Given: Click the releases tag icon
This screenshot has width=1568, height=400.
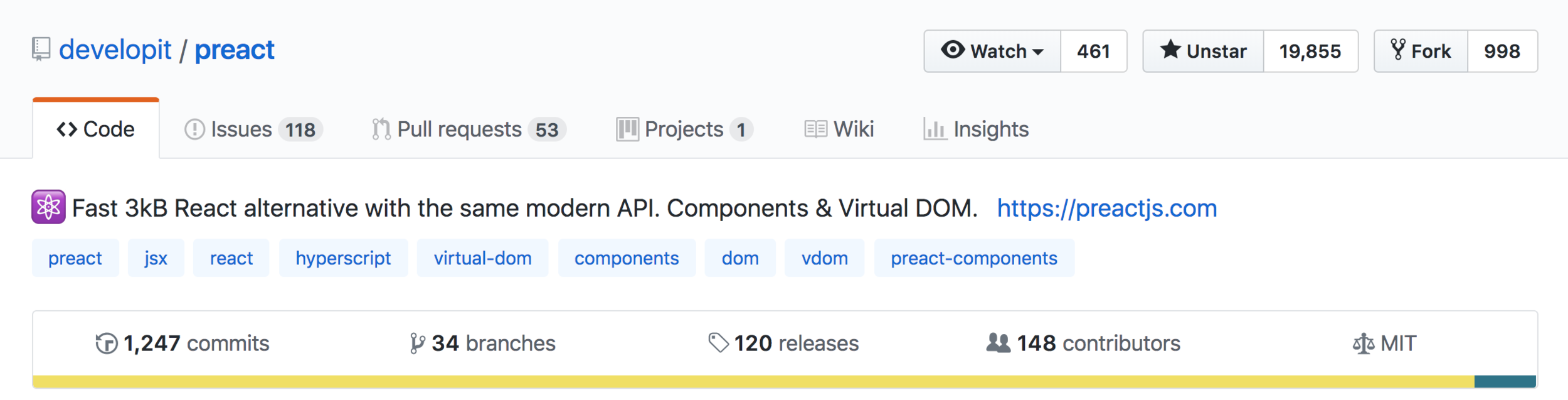Looking at the screenshot, I should (x=719, y=343).
